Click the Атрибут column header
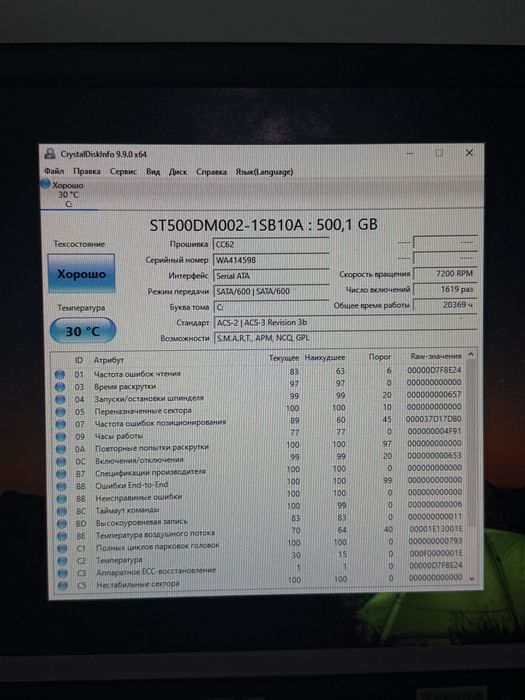Image resolution: width=525 pixels, height=700 pixels. click(108, 360)
